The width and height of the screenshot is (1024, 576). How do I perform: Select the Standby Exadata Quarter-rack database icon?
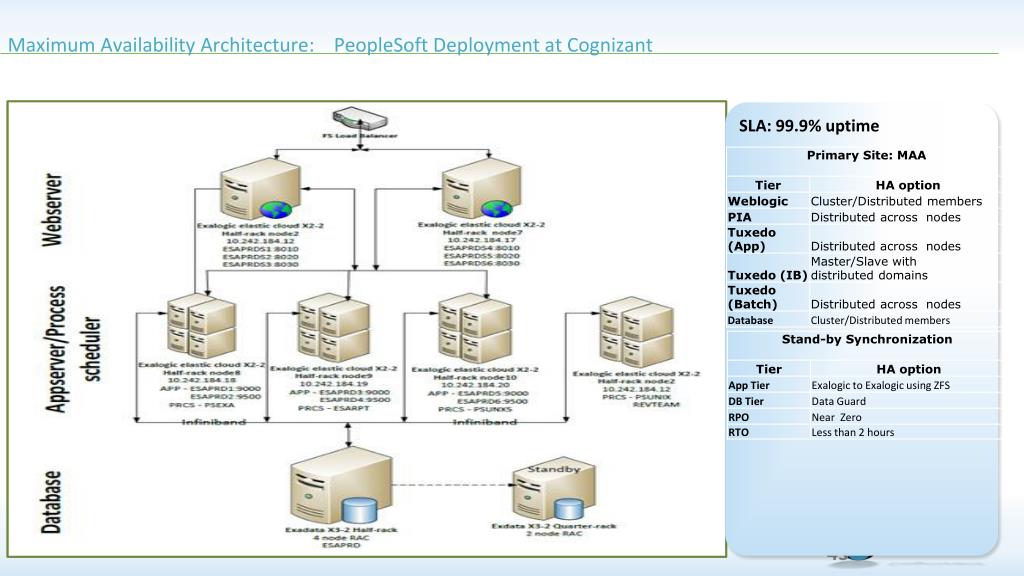(554, 489)
